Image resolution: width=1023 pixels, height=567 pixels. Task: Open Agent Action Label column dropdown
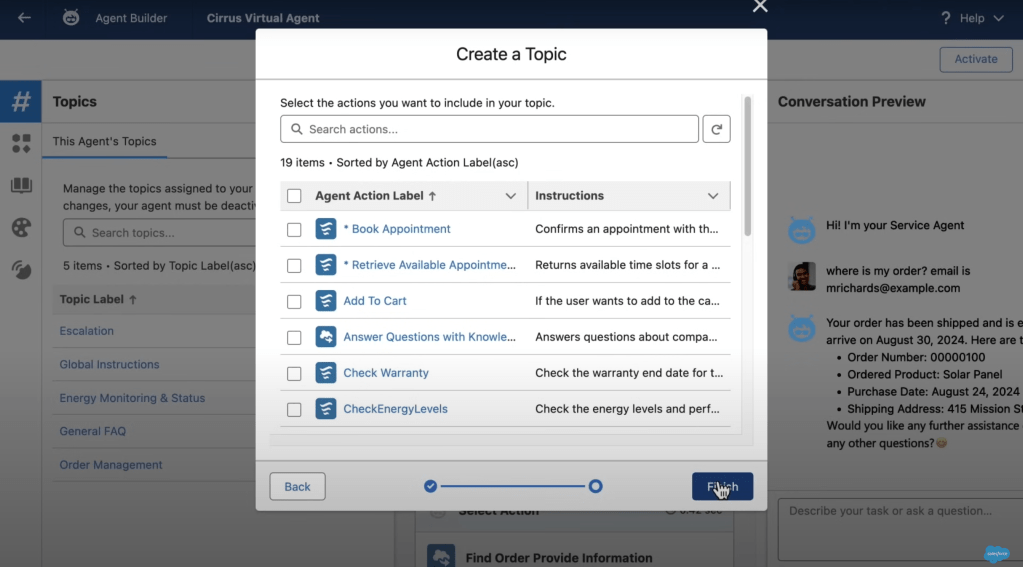pos(510,196)
